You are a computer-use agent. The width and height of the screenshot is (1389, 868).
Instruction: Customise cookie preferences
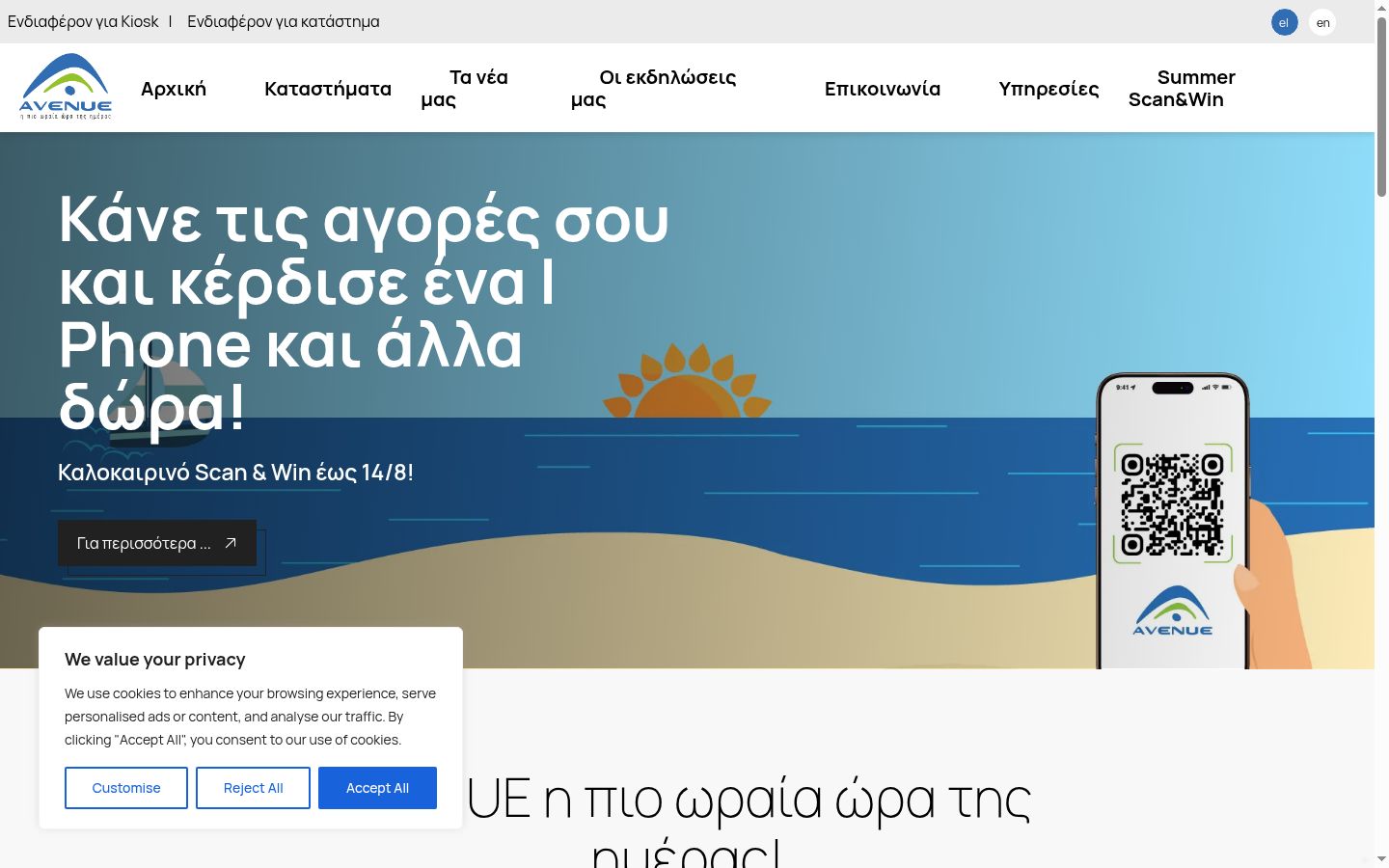coord(126,788)
